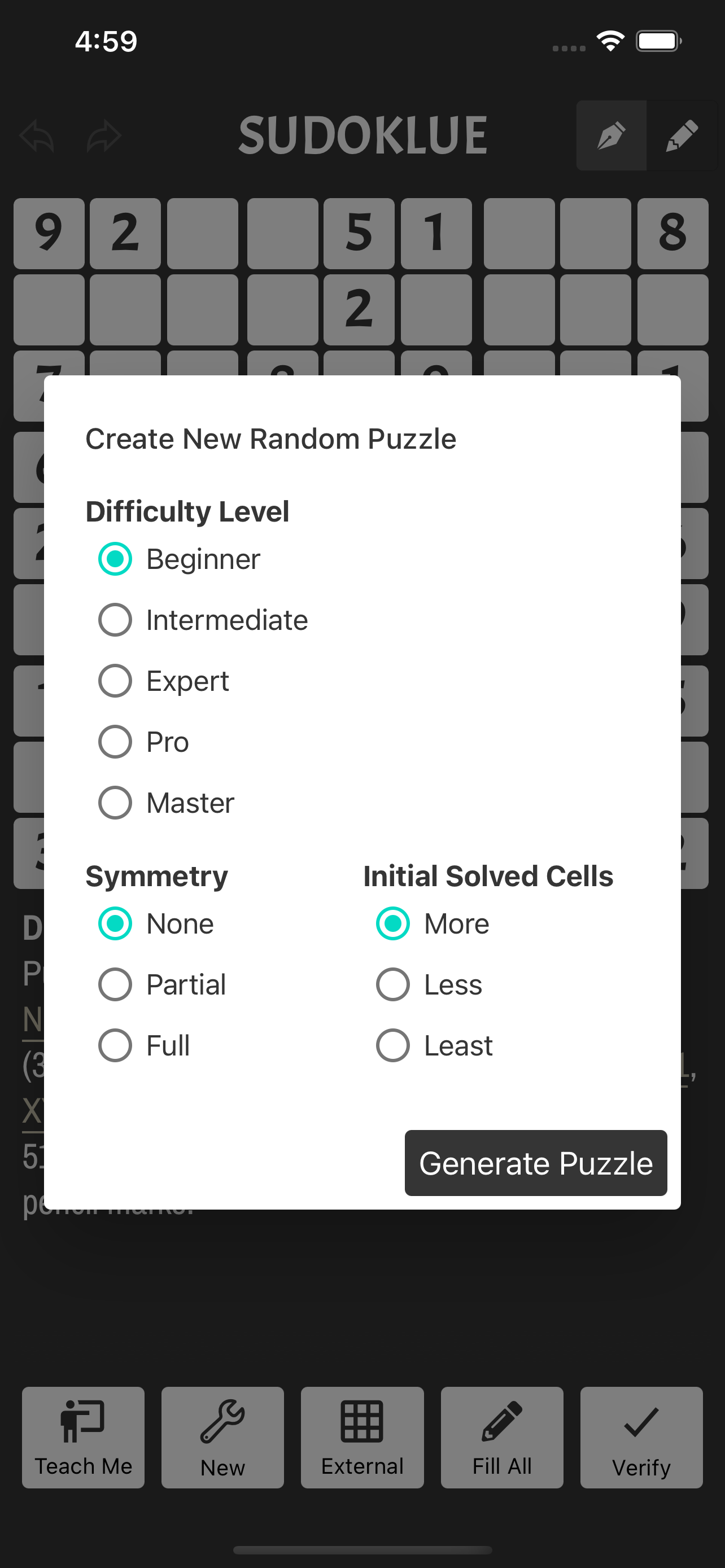
Task: Open Teach Me tutorial mode
Action: point(83,1437)
